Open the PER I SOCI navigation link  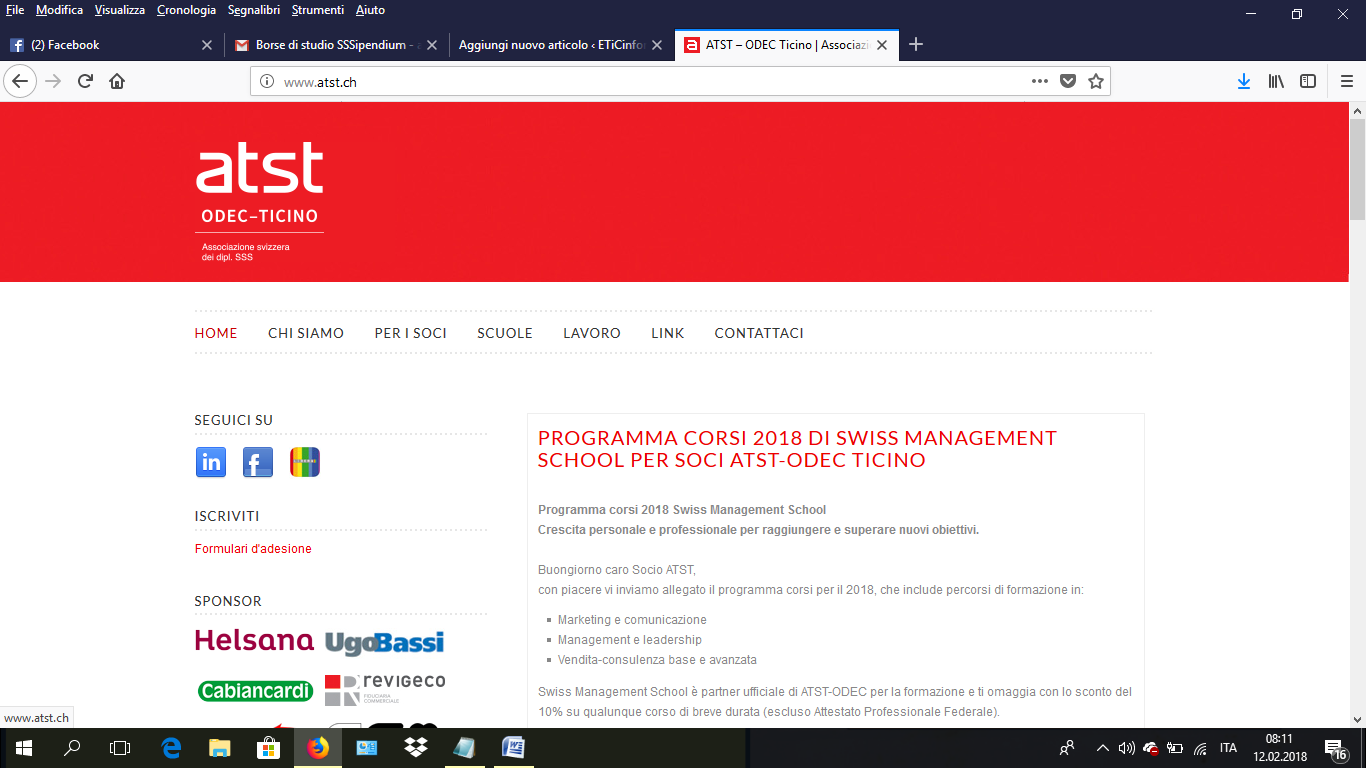pos(410,333)
